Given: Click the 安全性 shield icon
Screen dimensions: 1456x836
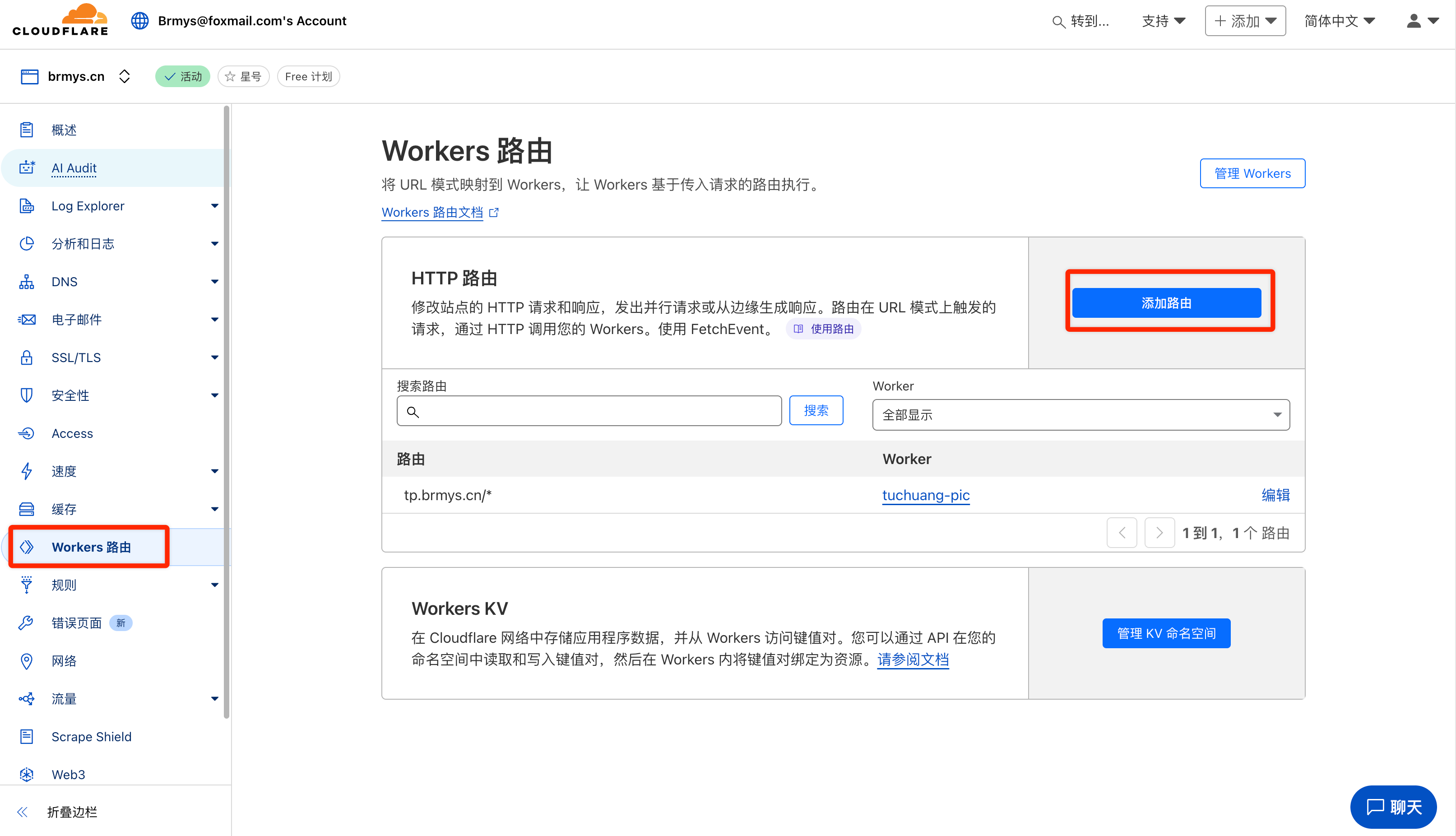Looking at the screenshot, I should [26, 395].
